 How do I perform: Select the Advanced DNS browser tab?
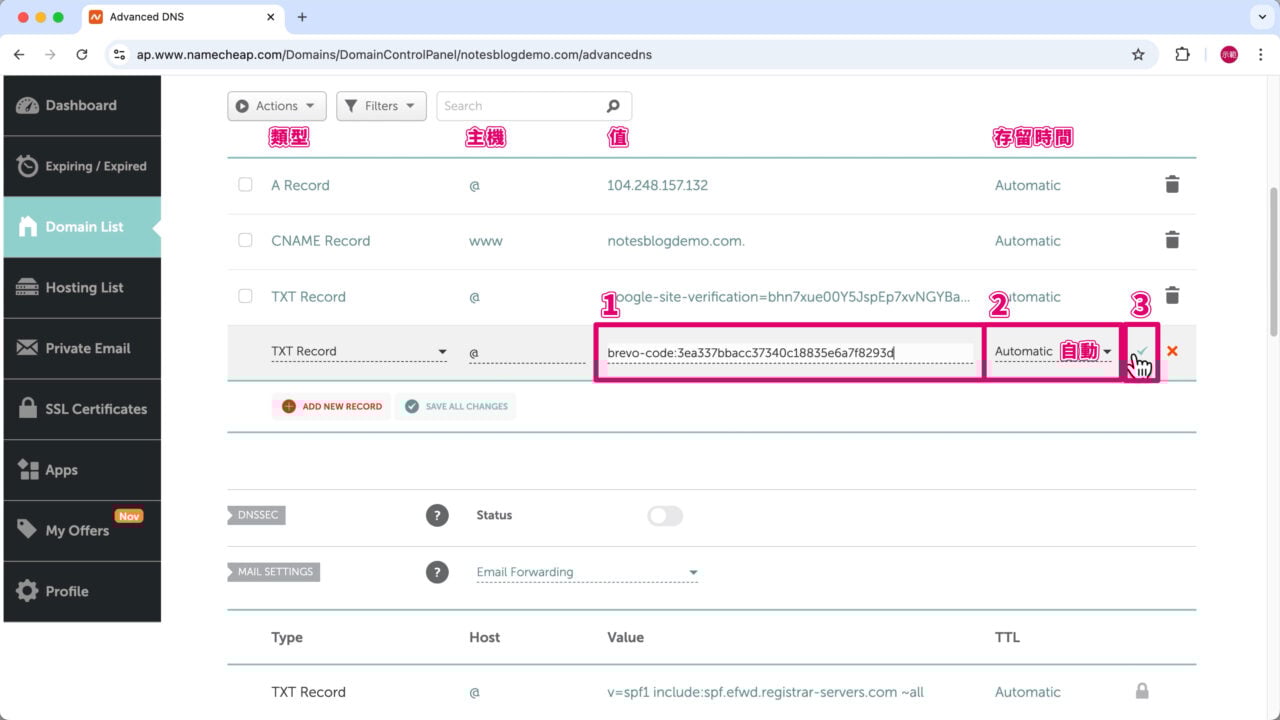[x=150, y=16]
